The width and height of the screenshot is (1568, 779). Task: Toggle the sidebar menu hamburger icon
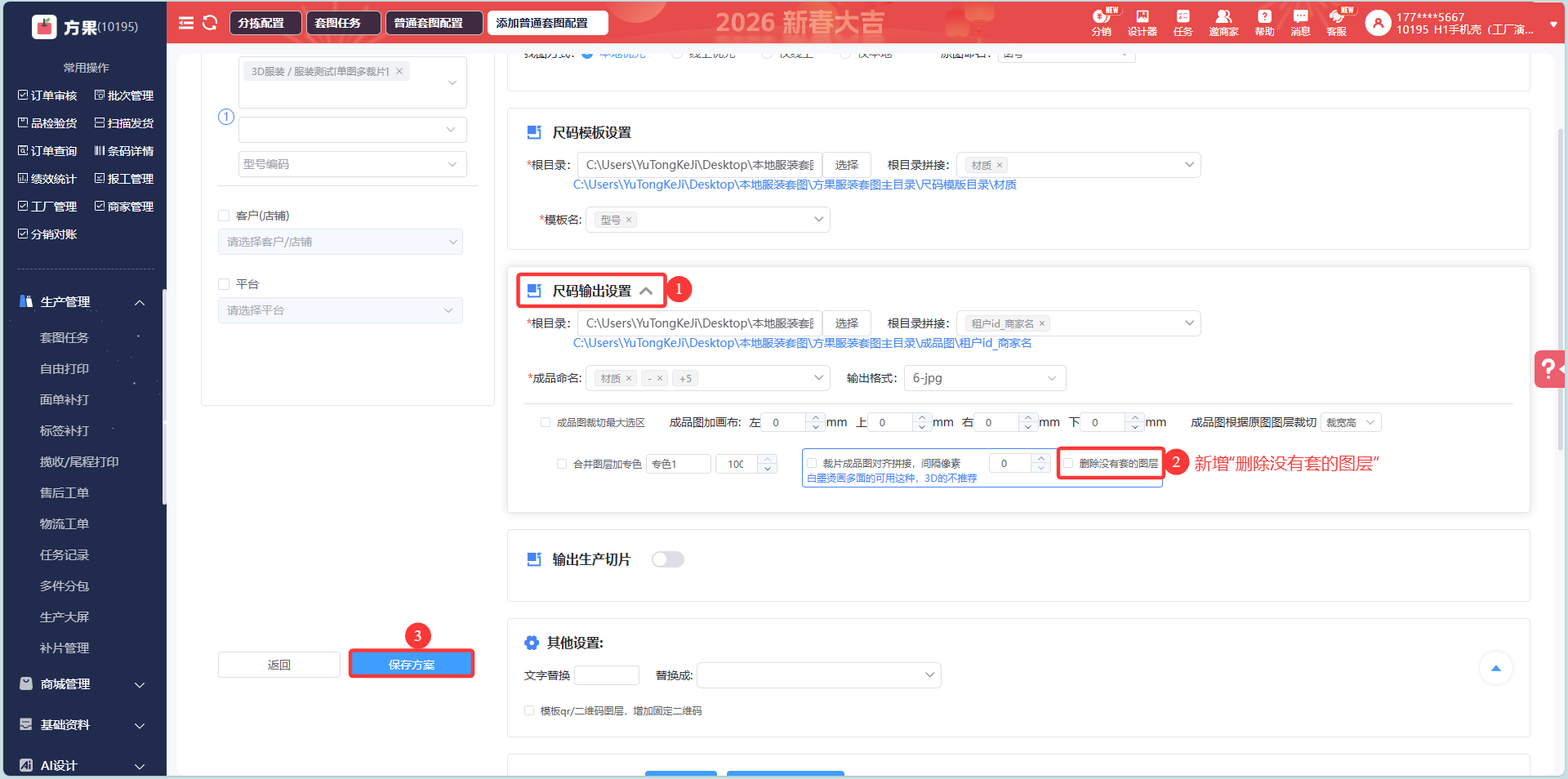[x=186, y=23]
